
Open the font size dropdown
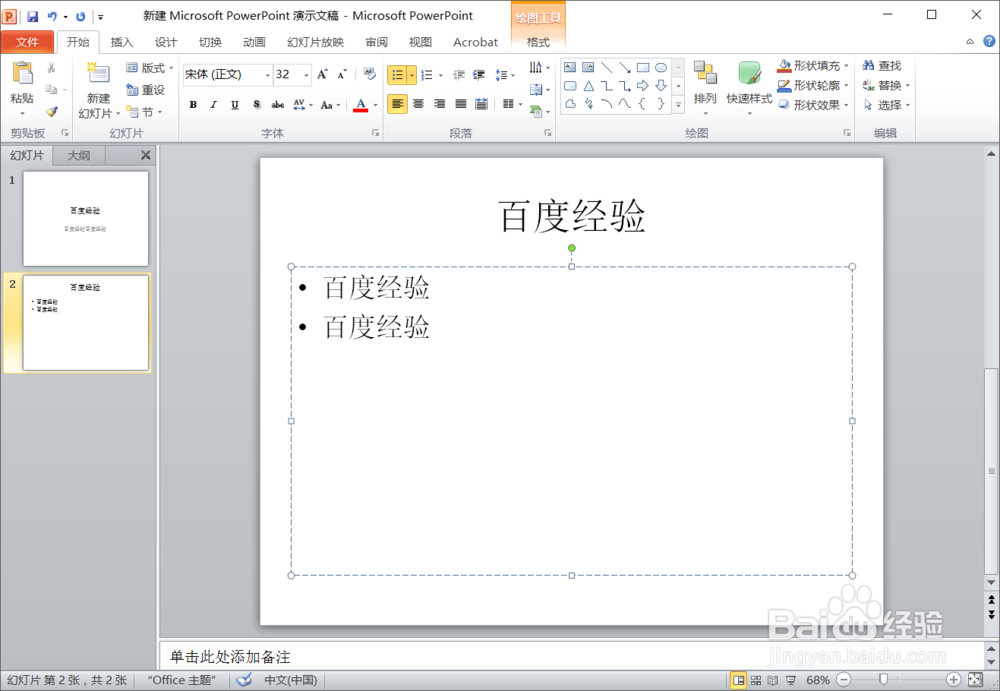tap(306, 75)
